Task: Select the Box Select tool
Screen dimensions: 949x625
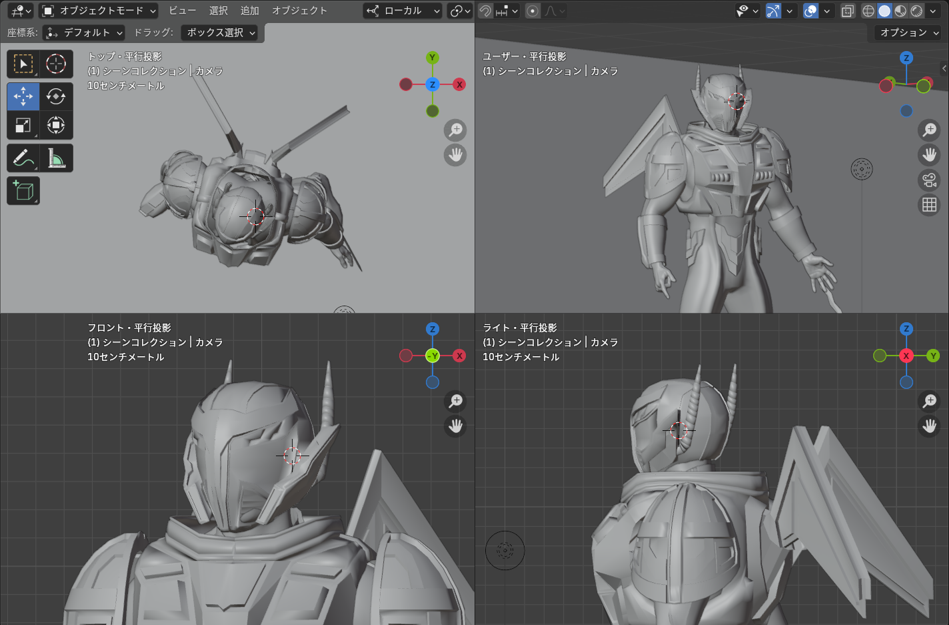Action: [23, 64]
